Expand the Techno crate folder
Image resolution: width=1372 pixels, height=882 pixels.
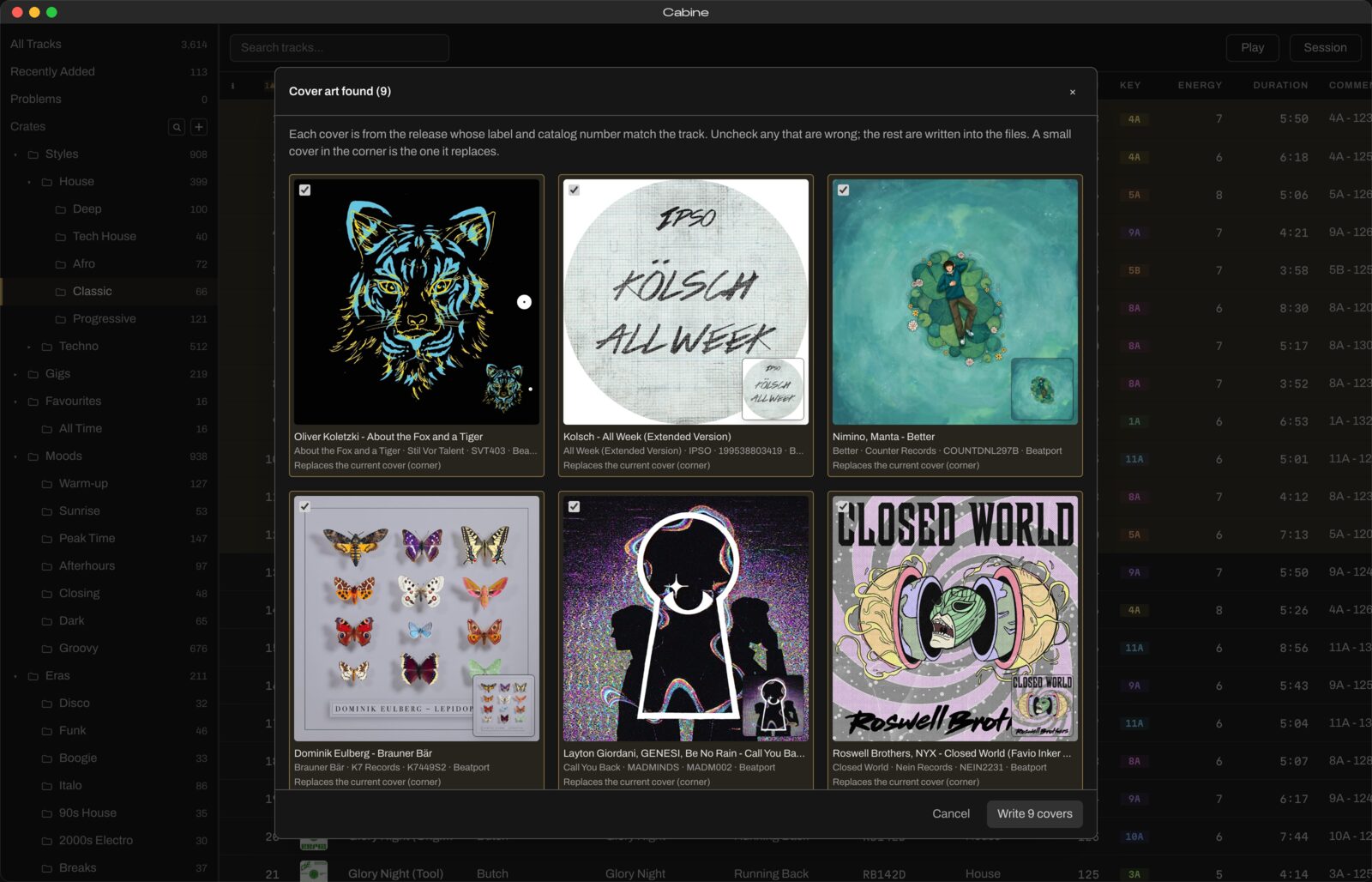[29, 347]
